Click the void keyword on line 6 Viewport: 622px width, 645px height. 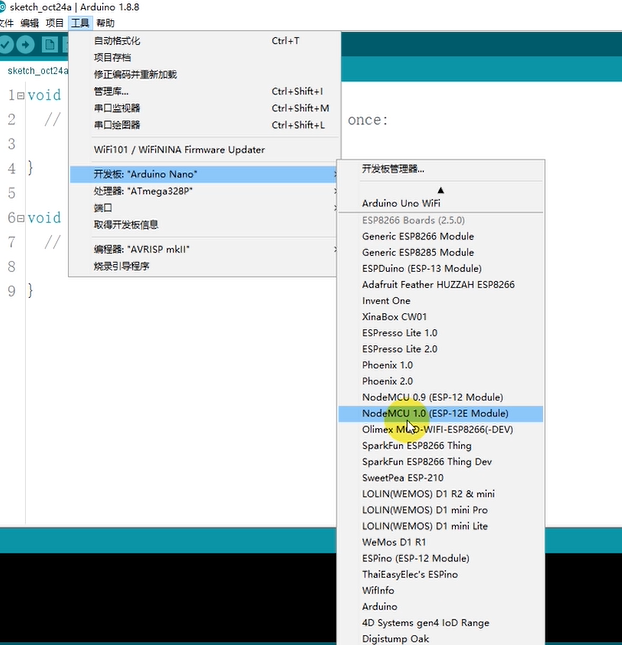44,218
